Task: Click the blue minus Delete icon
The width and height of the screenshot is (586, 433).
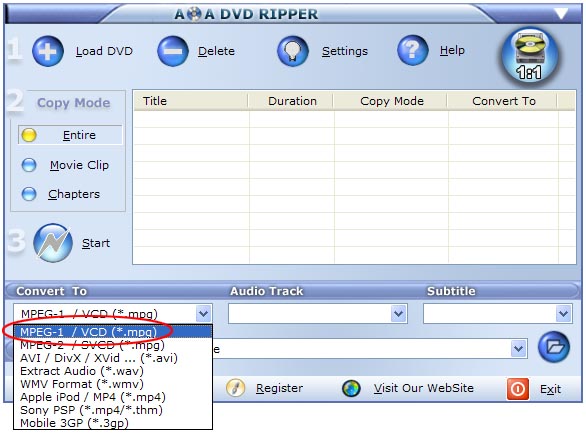Action: click(173, 51)
